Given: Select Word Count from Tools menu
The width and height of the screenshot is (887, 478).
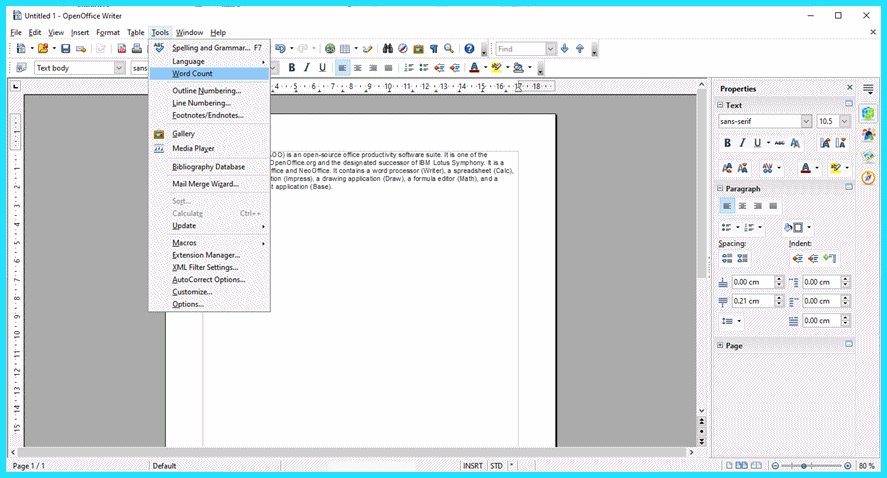Looking at the screenshot, I should [209, 74].
